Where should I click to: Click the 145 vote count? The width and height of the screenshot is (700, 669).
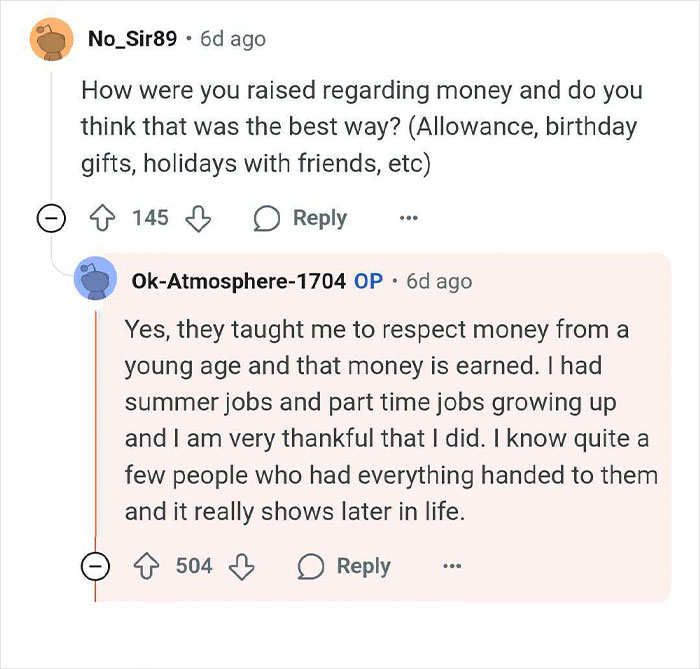[x=151, y=218]
